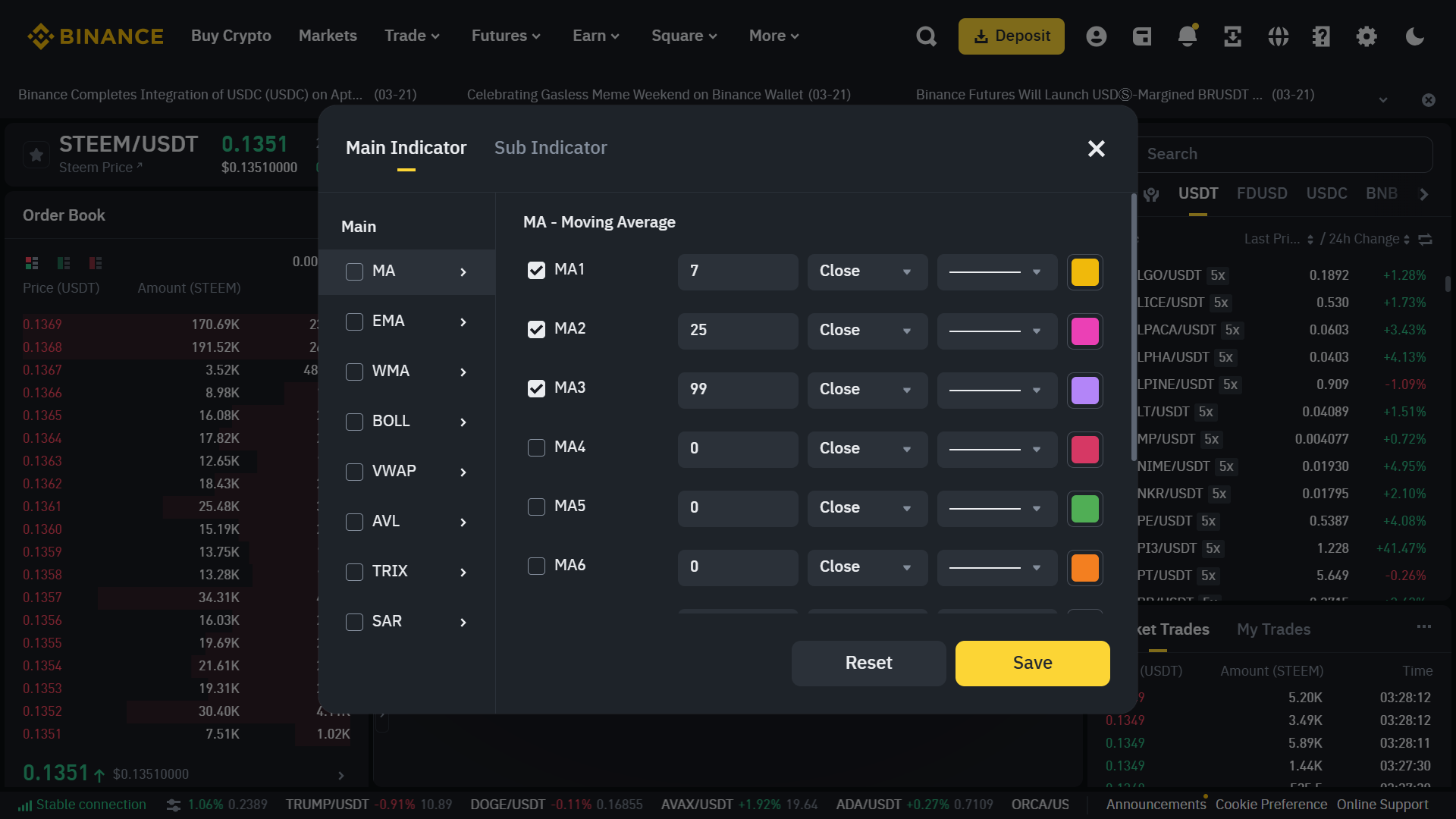Switch to FDUSD market tab
Viewport: 1456px width, 819px height.
1262,194
